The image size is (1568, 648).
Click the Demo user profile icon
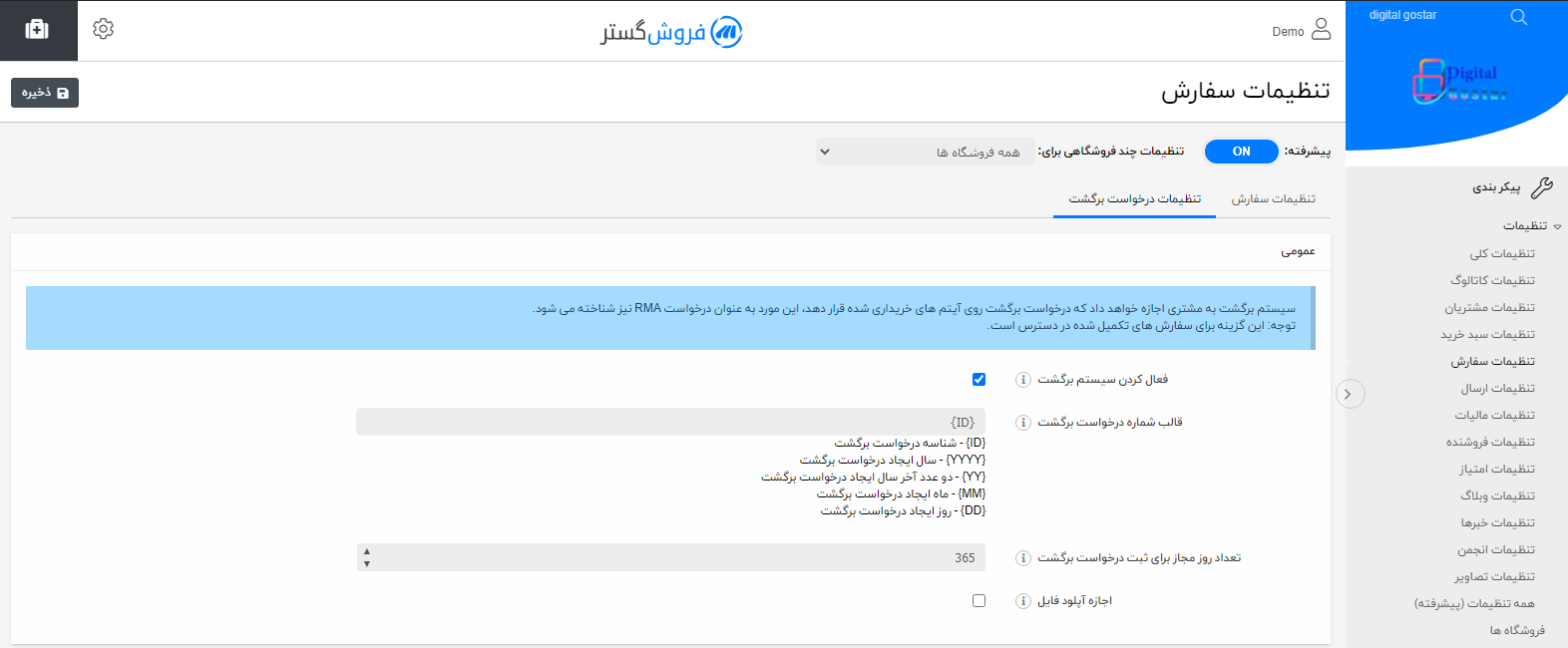click(x=1321, y=29)
